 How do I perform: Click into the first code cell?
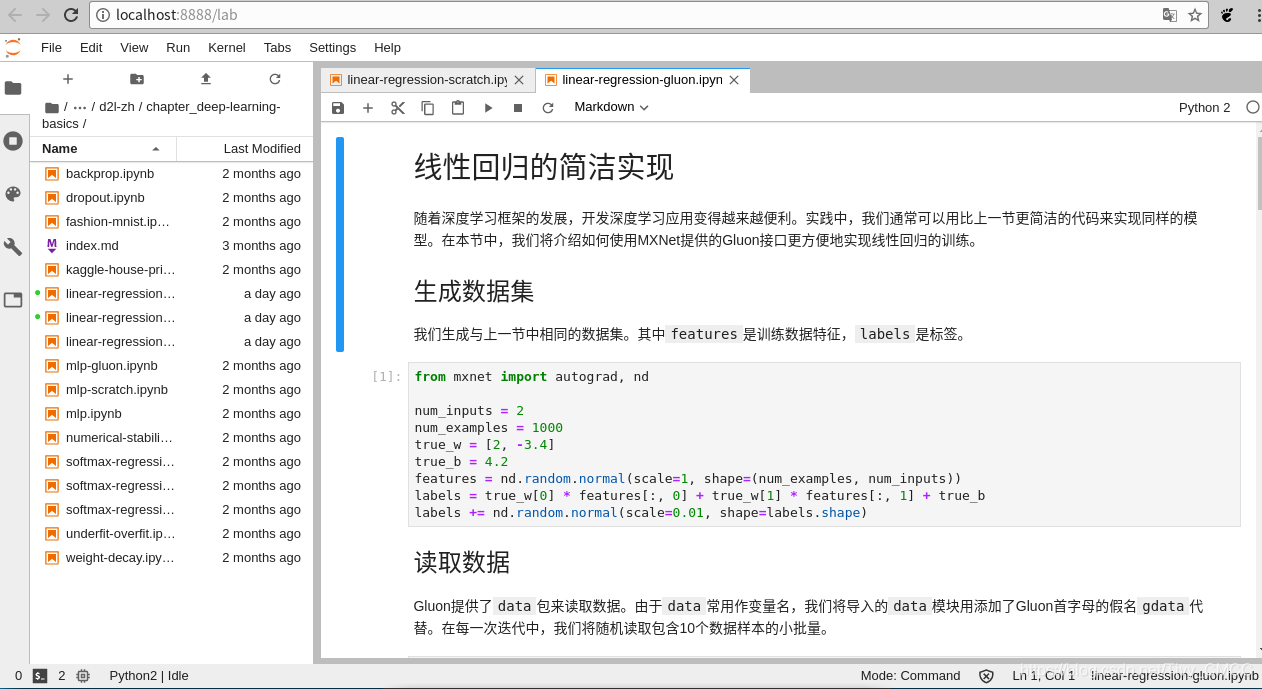(x=824, y=444)
